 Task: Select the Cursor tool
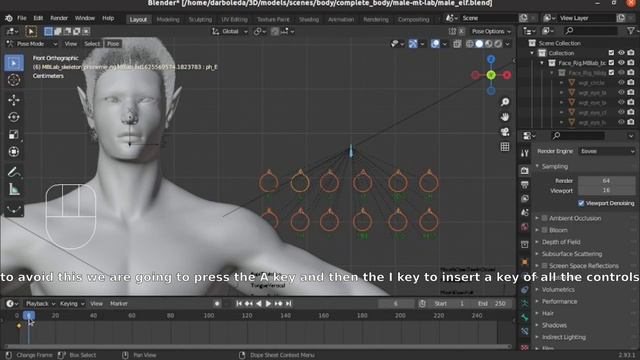tap(14, 80)
